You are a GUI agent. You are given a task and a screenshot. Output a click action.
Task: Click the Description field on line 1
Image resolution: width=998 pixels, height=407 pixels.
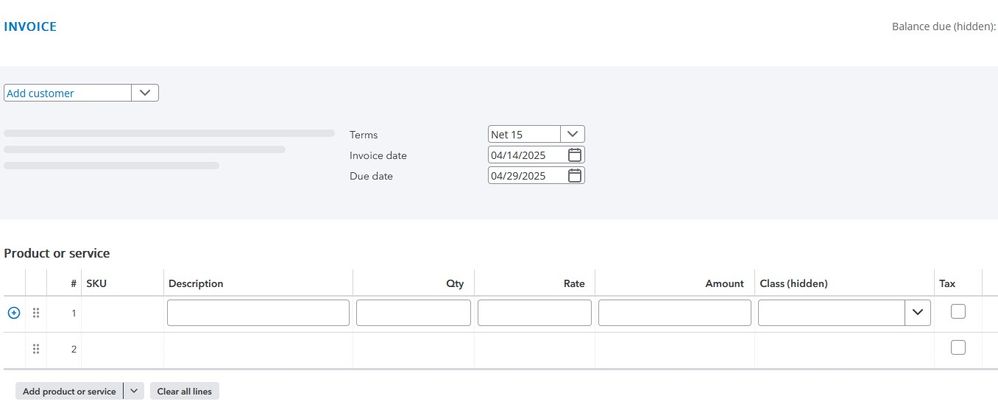point(258,313)
